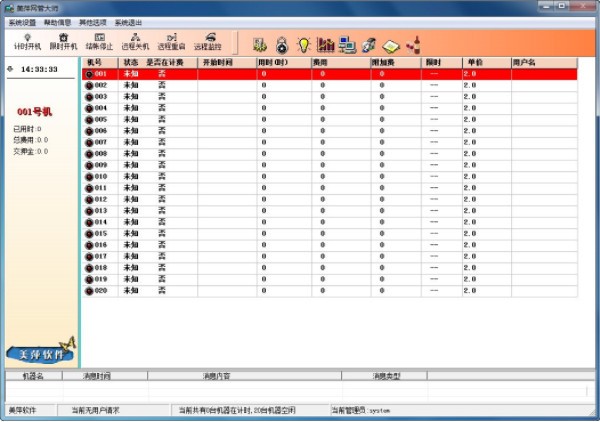600x422 pixels.
Task: Click the money bills icon in the toolbar
Action: pyautogui.click(x=260, y=45)
